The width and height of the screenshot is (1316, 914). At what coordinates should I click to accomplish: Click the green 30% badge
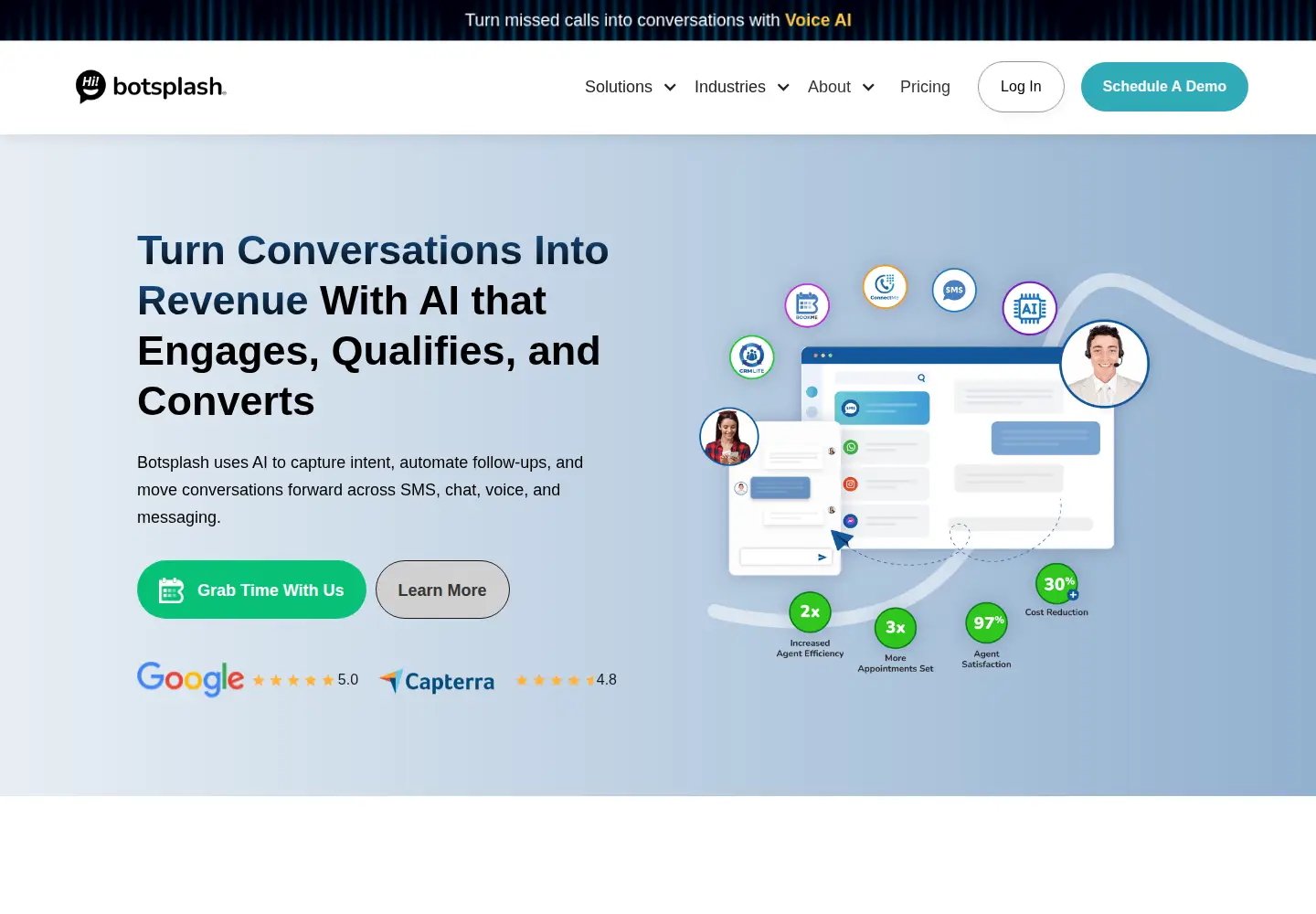click(x=1057, y=584)
